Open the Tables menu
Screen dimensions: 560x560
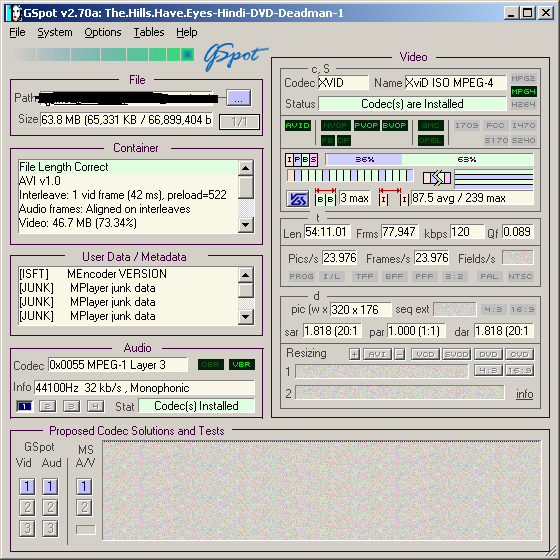(x=149, y=32)
